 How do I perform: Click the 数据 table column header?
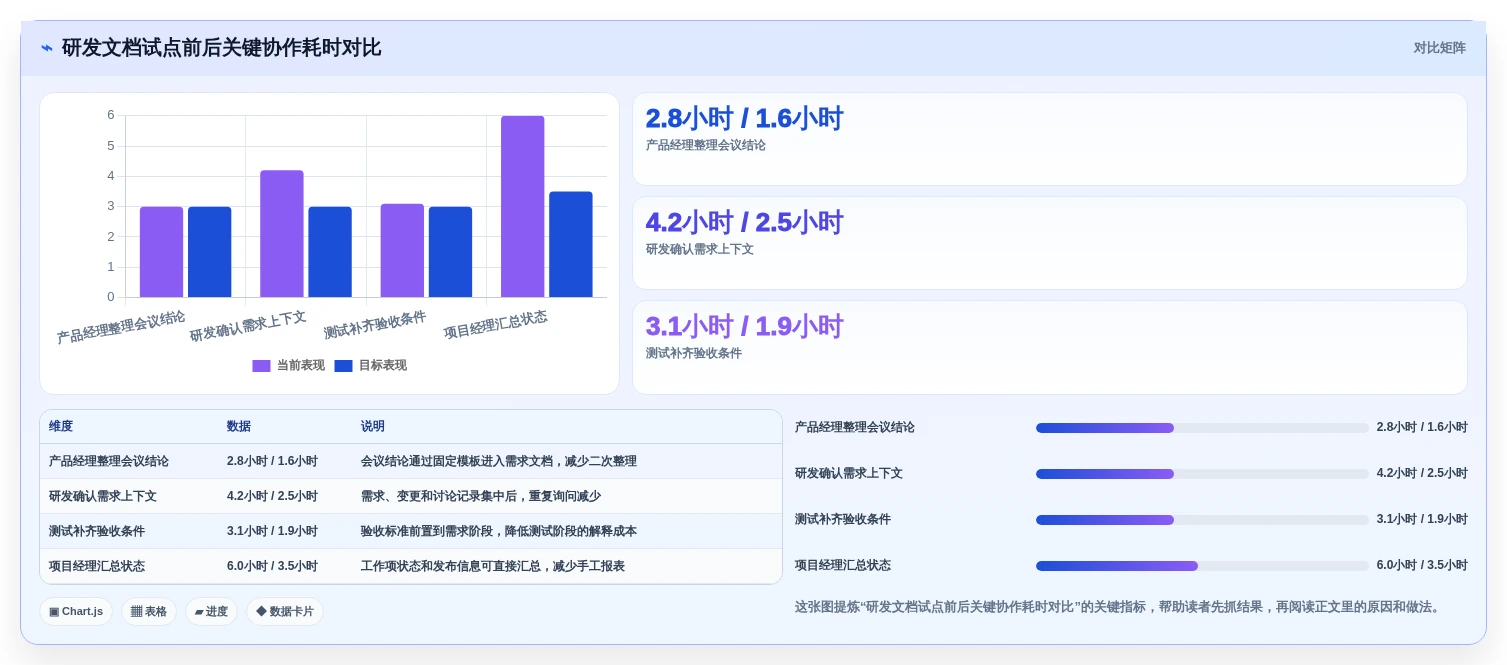pos(239,426)
